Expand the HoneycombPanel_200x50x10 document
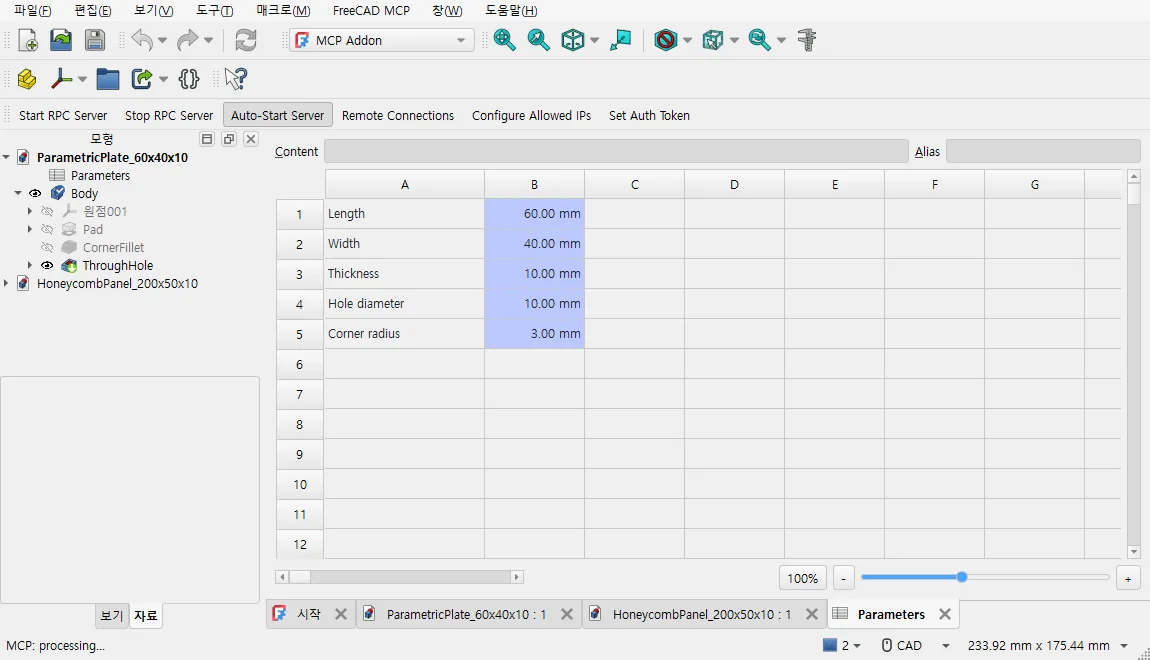The height and width of the screenshot is (660, 1150). pos(6,283)
